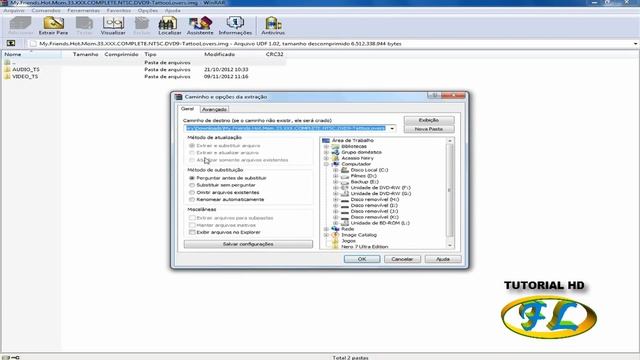Switch to the Avançado tab
The height and width of the screenshot is (360, 640).
(214, 109)
